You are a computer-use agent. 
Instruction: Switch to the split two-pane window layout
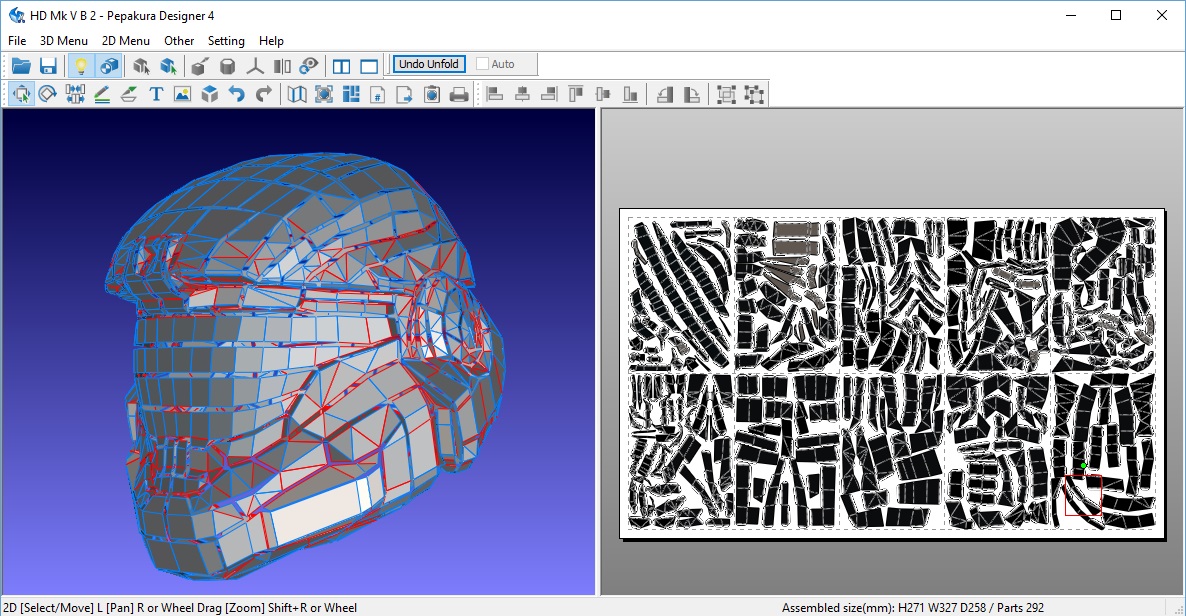[x=341, y=66]
